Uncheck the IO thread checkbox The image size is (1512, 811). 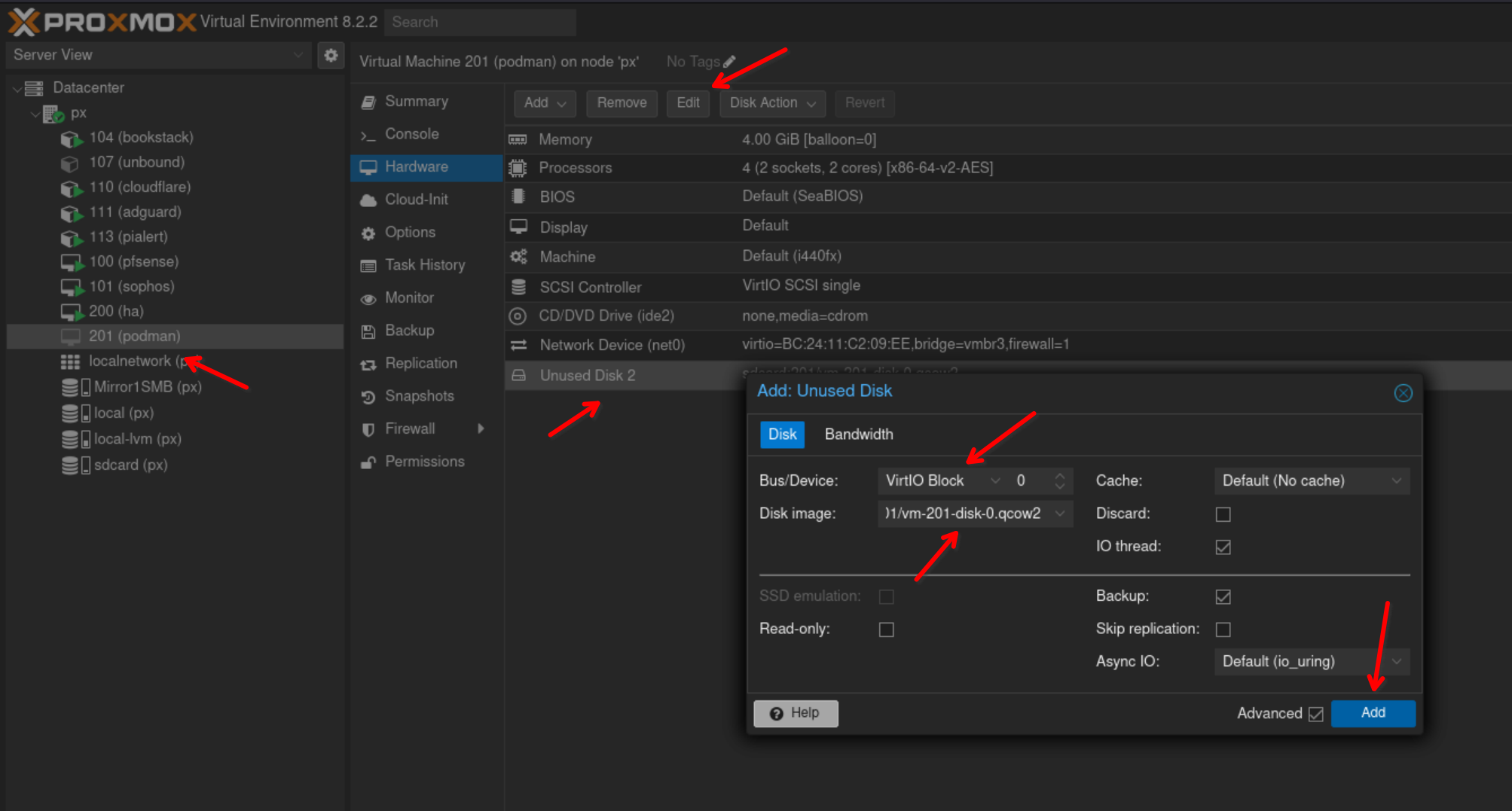click(x=1223, y=547)
